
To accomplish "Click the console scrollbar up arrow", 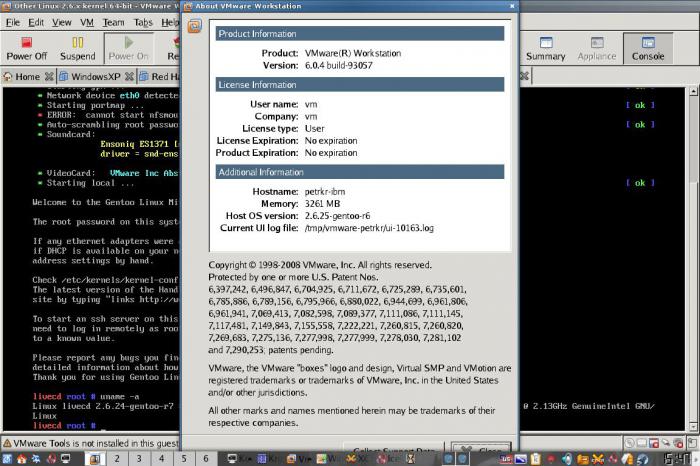I will click(x=693, y=92).
